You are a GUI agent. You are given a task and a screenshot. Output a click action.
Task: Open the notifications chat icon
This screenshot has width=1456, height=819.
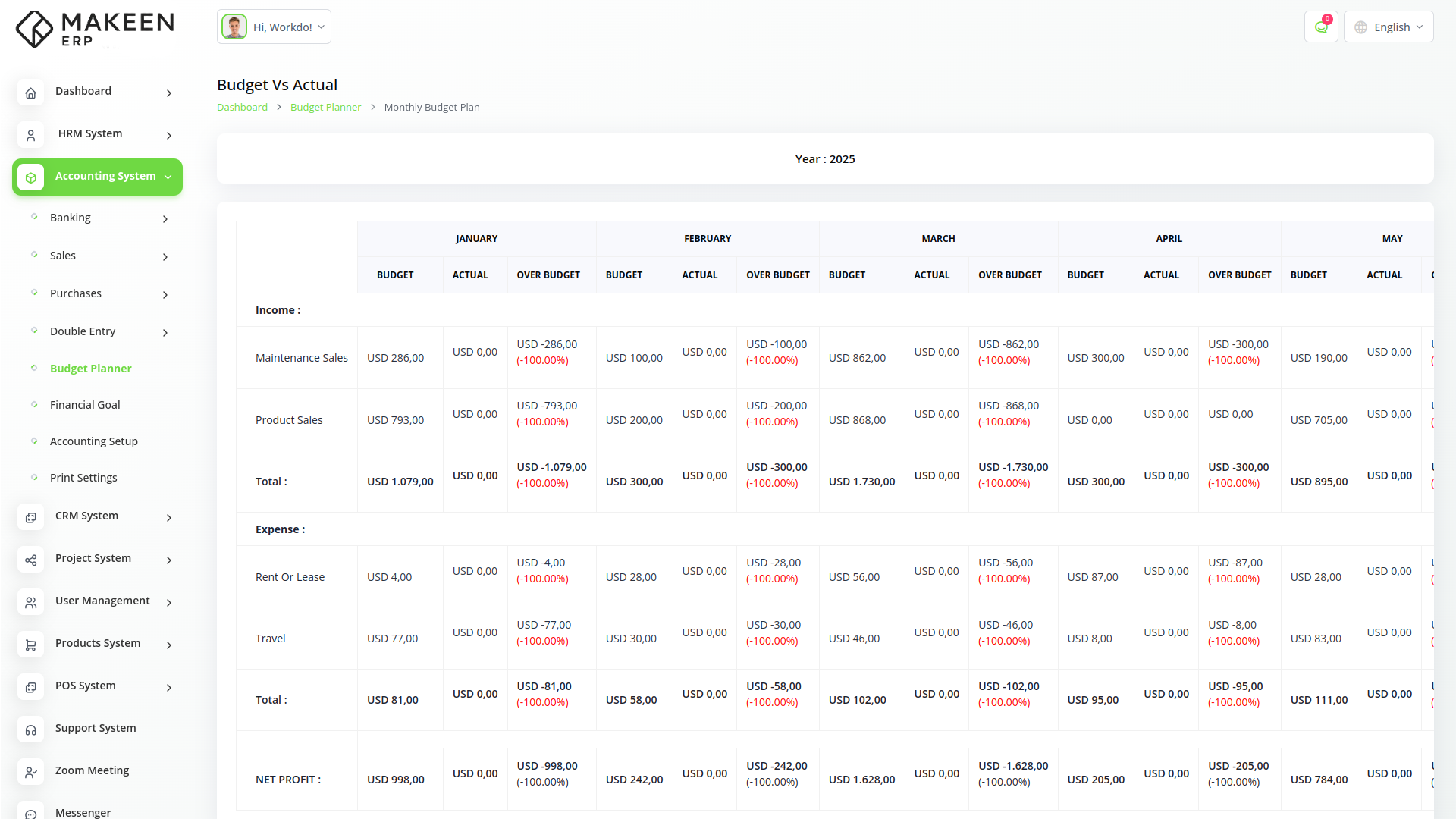click(x=1321, y=27)
